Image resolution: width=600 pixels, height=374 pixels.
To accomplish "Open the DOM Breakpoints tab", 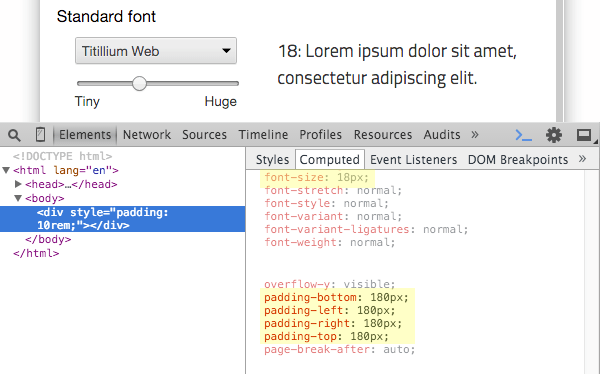I will click(518, 159).
